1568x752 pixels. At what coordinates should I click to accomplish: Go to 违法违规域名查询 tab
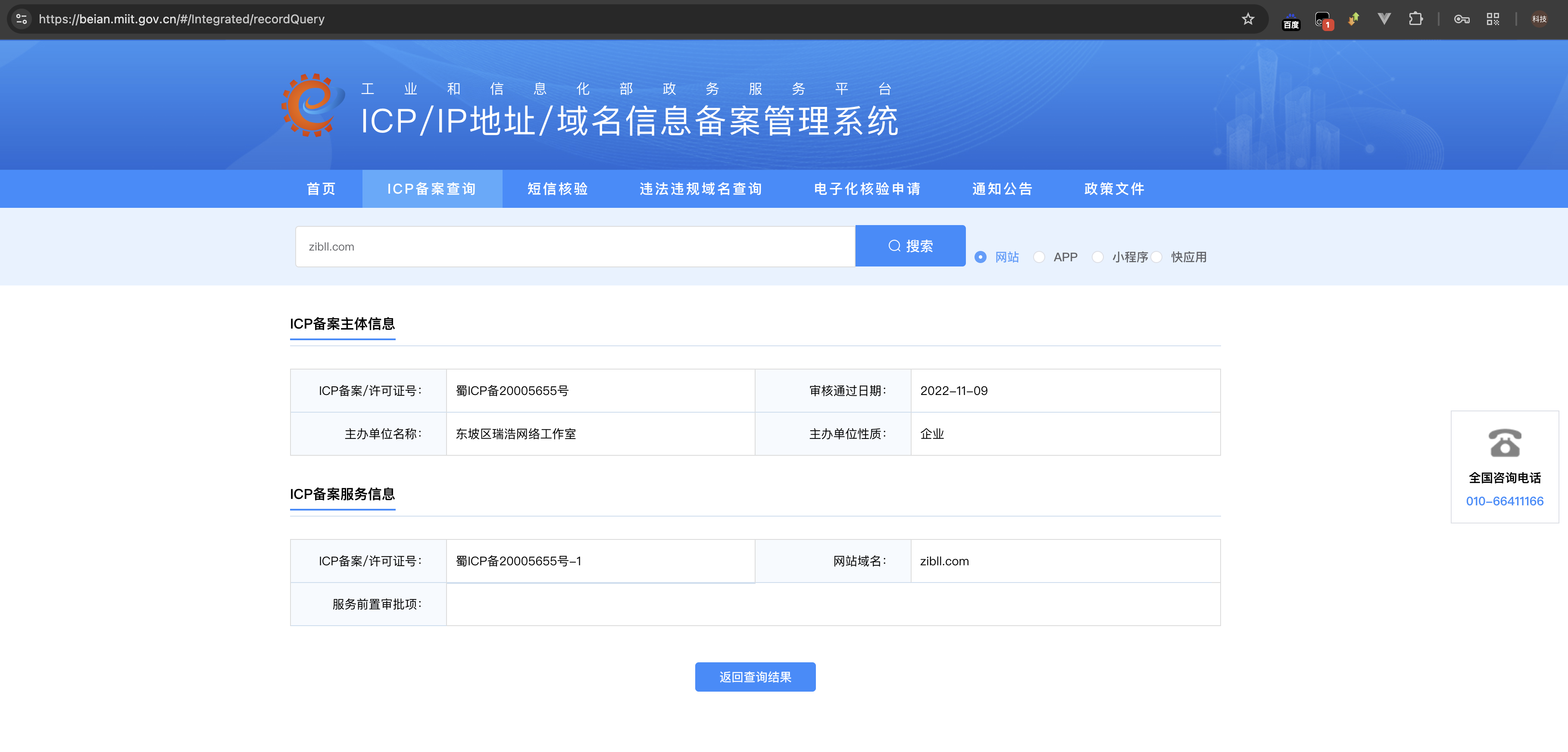(701, 189)
